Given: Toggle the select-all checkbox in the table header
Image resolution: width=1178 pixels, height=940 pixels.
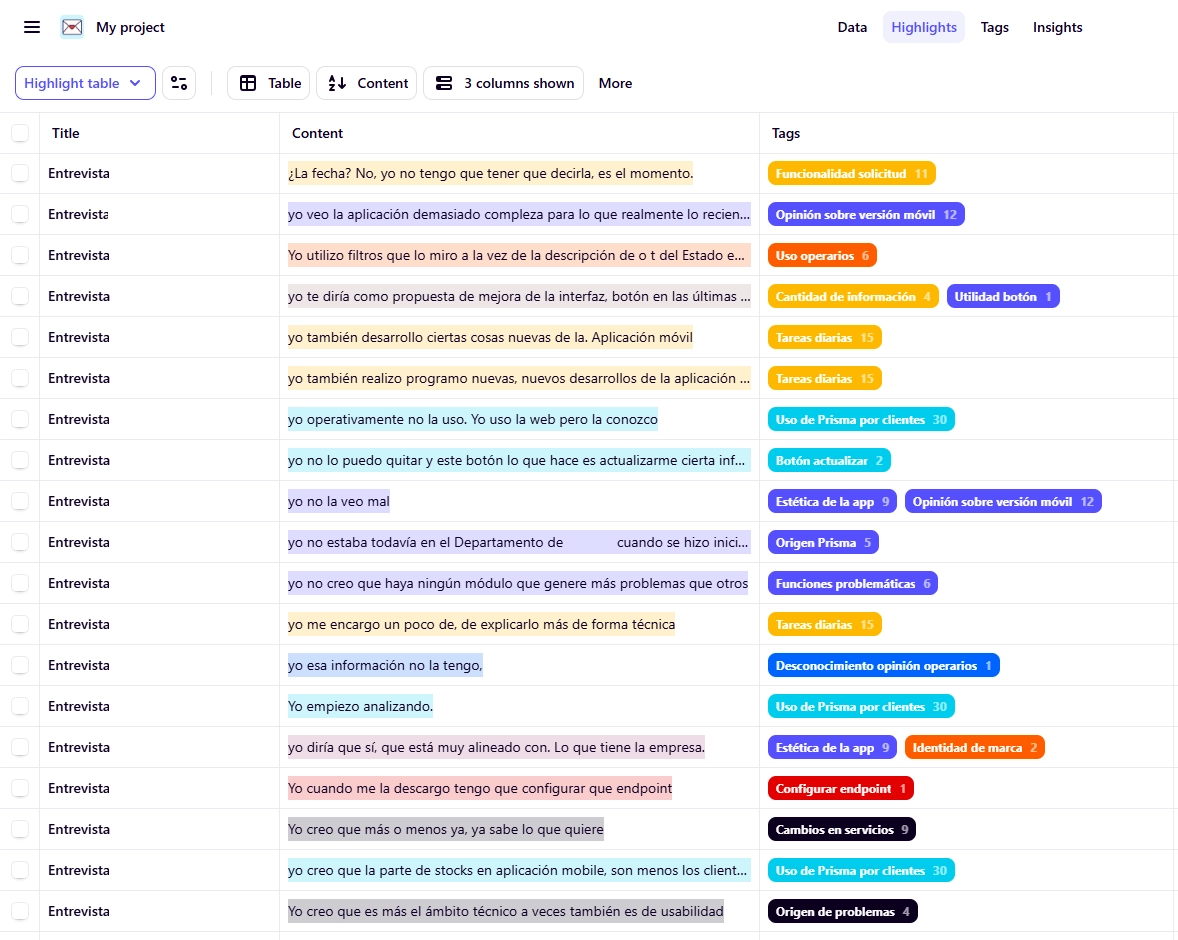Looking at the screenshot, I should click(20, 132).
